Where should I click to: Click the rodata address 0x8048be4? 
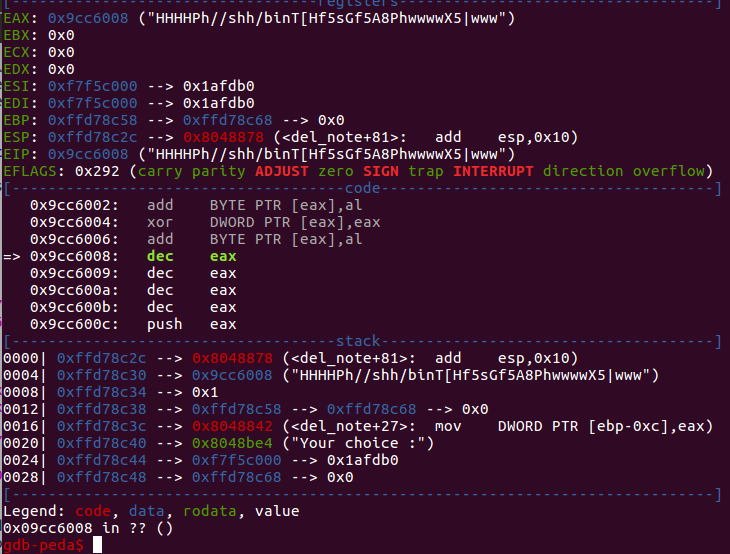tap(232, 444)
